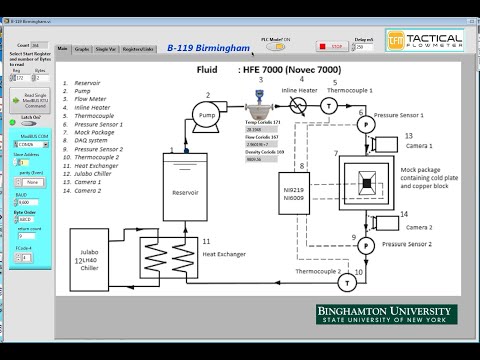The width and height of the screenshot is (480, 360).
Task: Toggle the Latch On switch
Action: (29, 124)
